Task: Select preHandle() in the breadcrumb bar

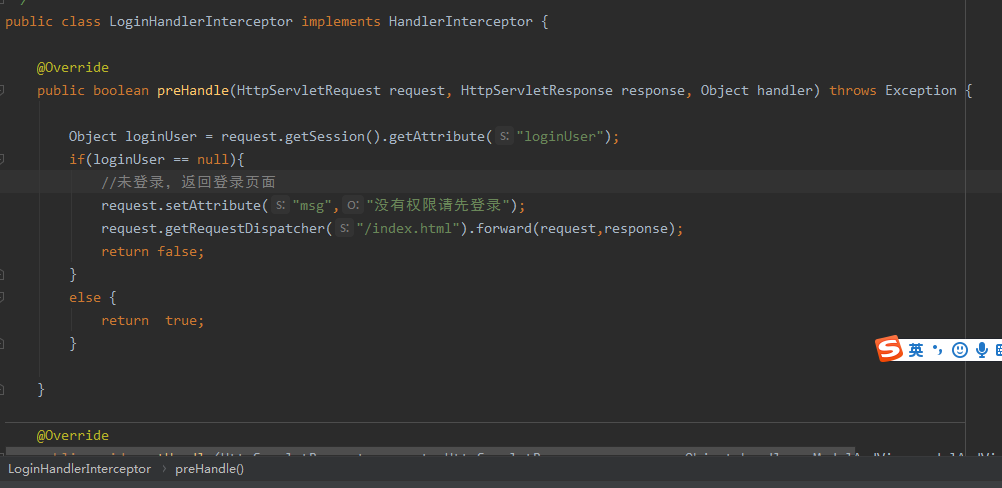Action: click(x=210, y=469)
